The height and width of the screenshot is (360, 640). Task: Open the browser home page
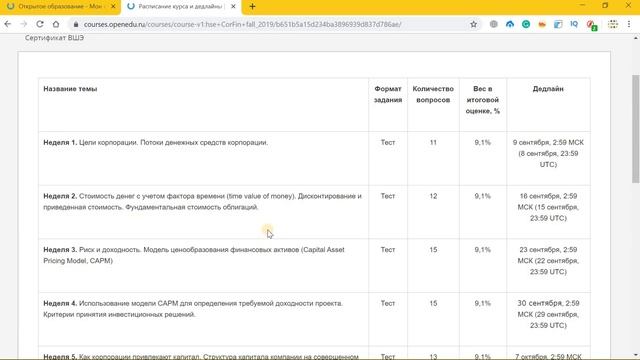coord(56,24)
